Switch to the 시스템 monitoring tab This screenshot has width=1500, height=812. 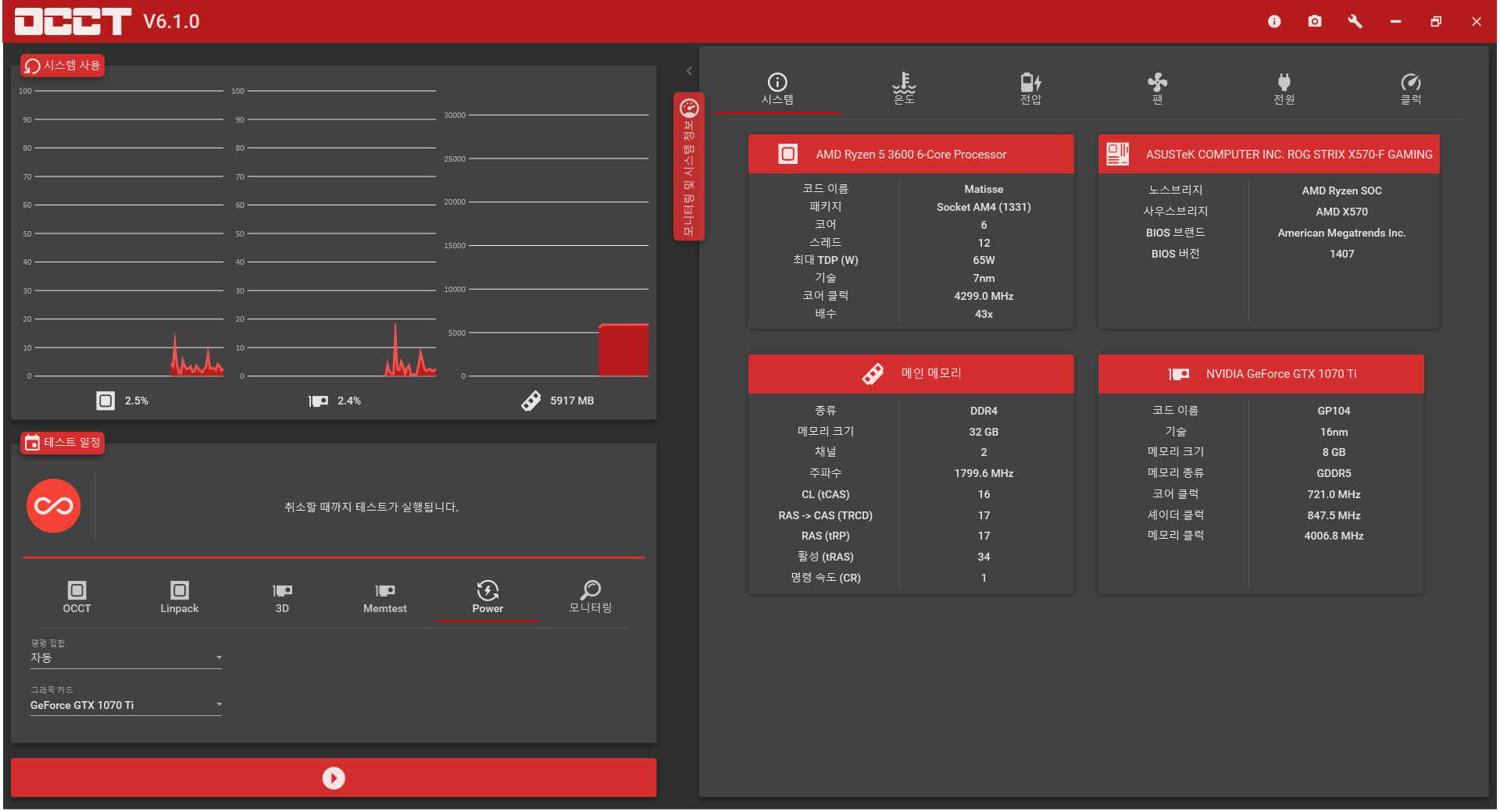777,89
